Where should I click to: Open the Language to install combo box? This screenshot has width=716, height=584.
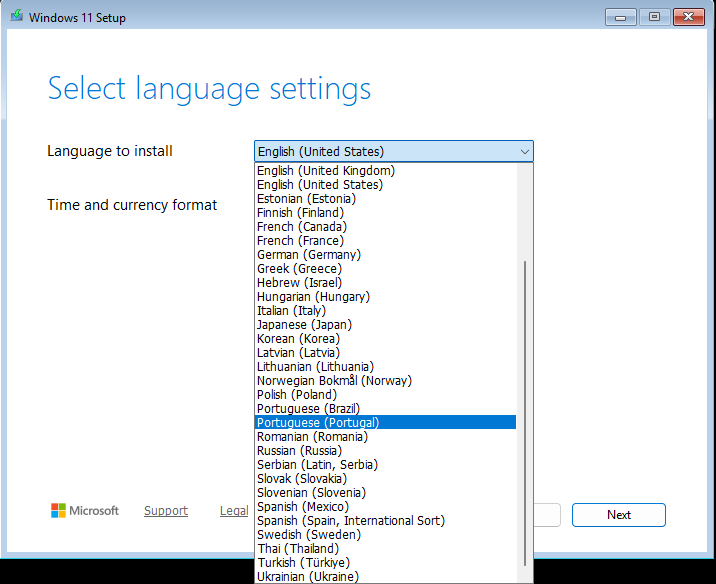[394, 151]
